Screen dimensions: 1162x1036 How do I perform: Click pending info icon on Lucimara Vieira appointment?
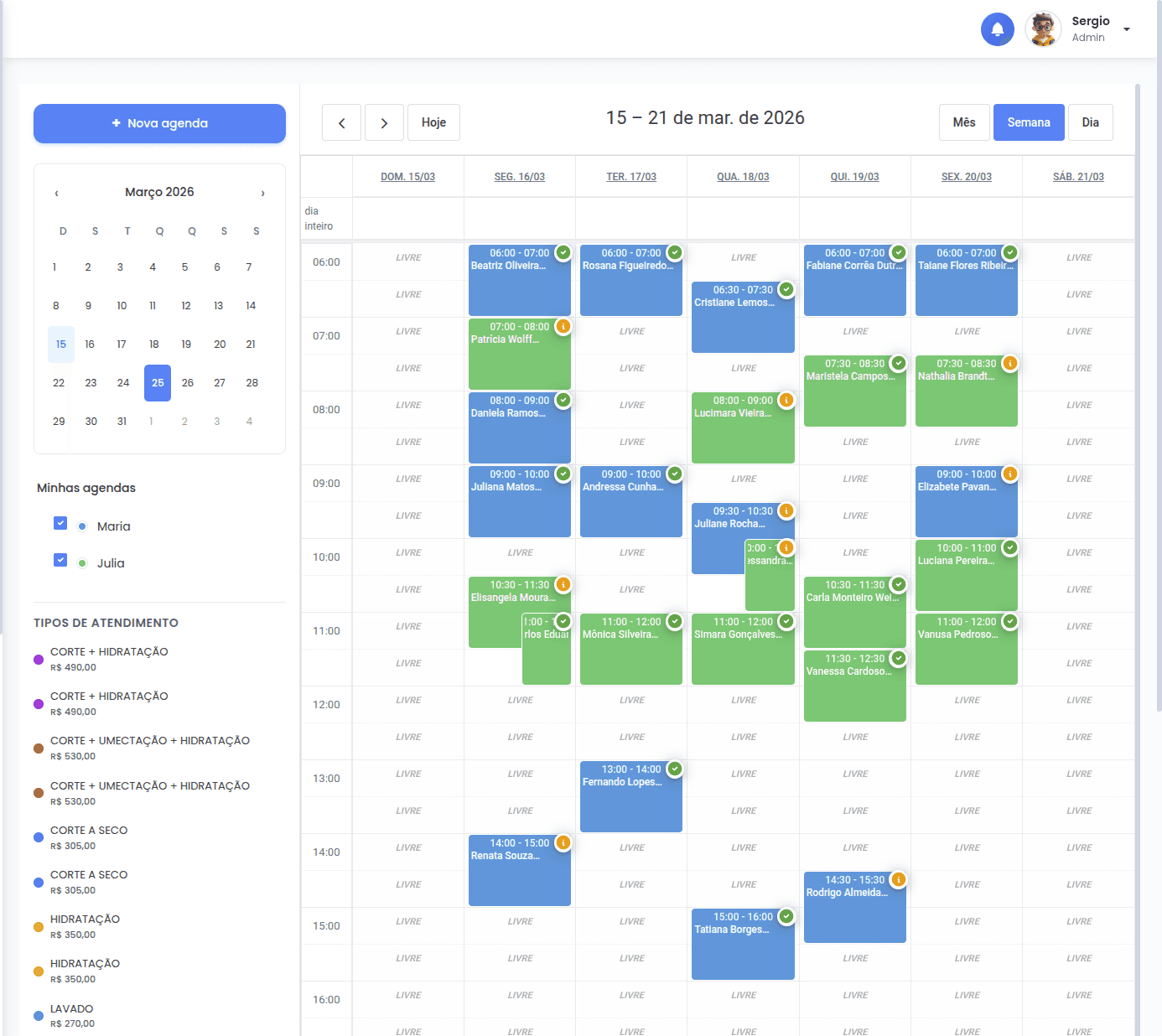coord(786,400)
